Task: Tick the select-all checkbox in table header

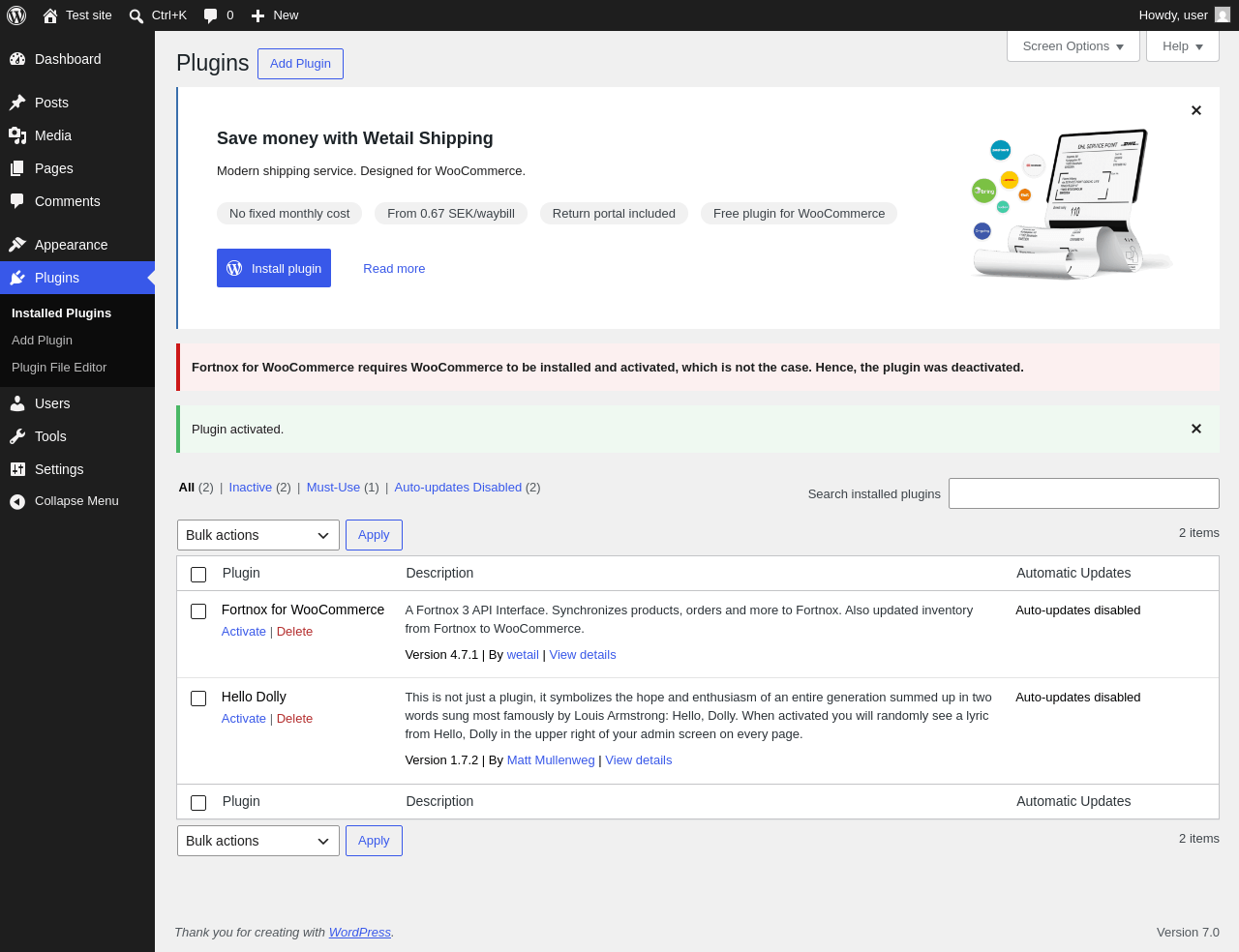Action: [198, 575]
